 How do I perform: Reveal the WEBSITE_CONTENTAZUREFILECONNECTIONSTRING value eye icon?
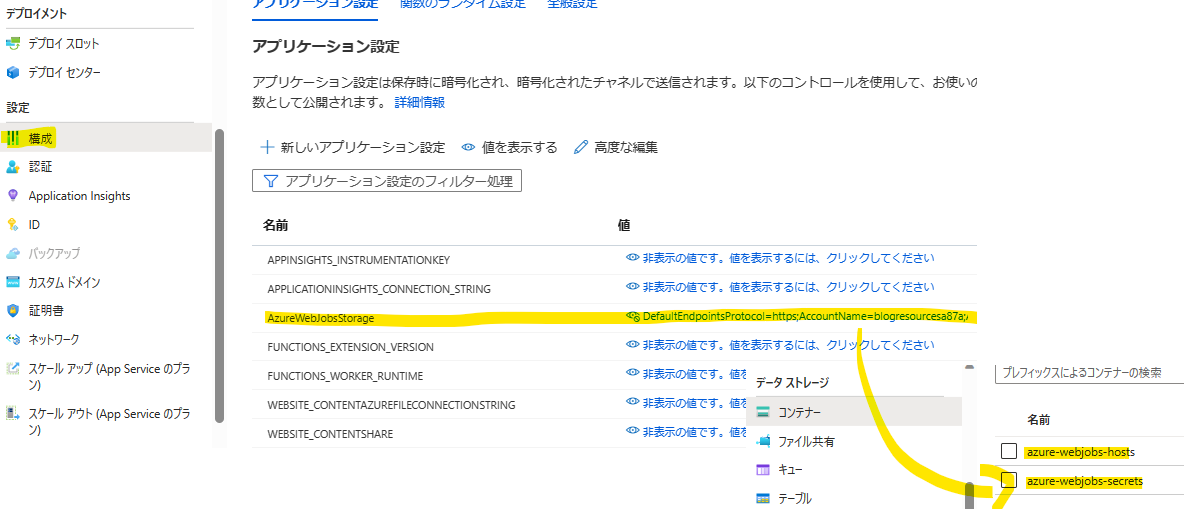coord(633,403)
